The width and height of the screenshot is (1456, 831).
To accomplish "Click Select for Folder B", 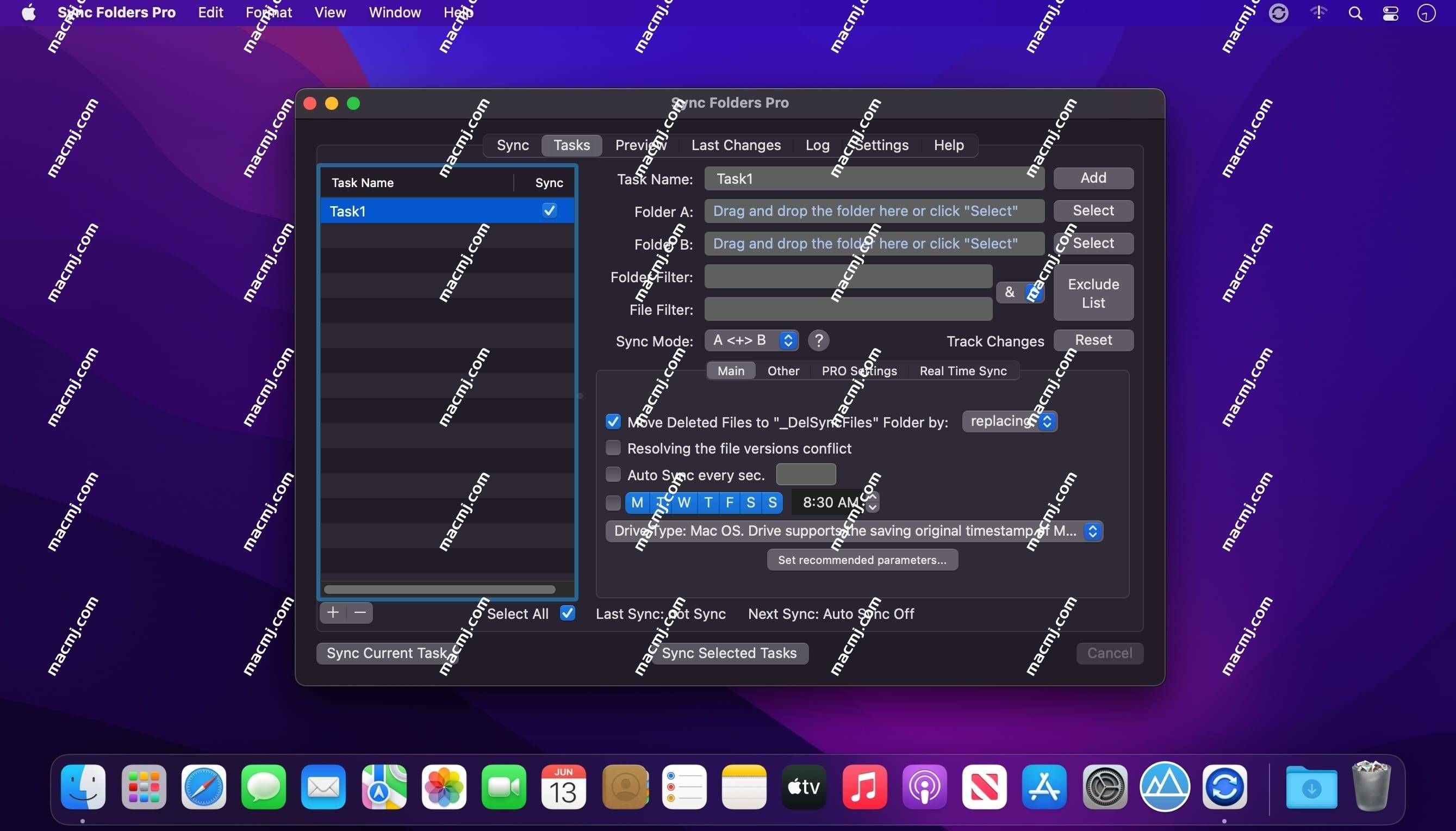I will (1093, 243).
